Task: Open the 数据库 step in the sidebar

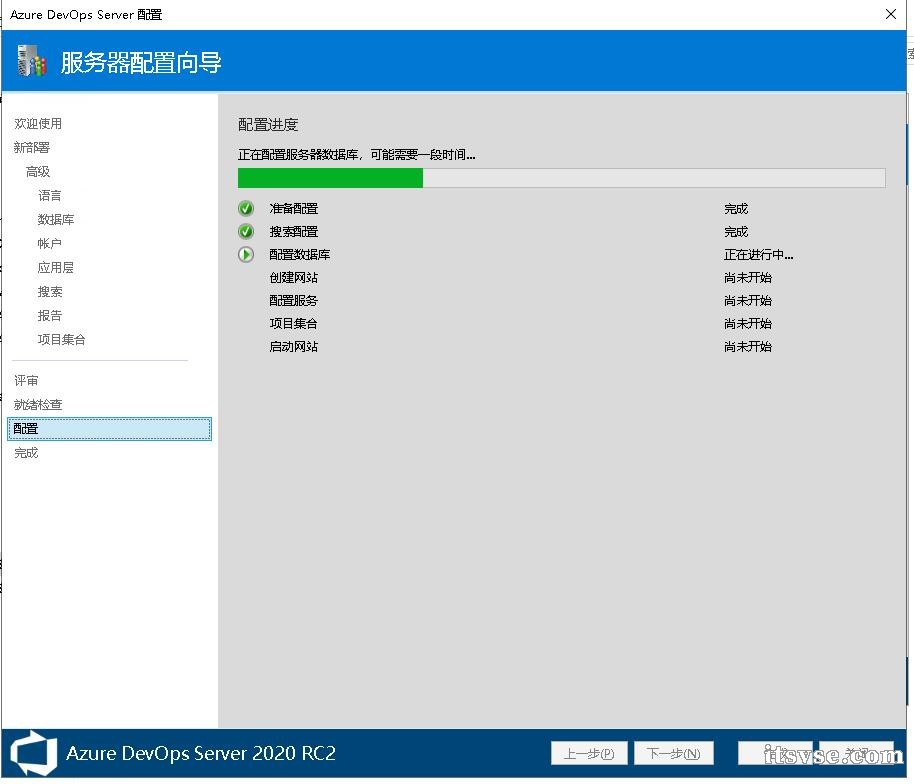Action: click(x=56, y=219)
